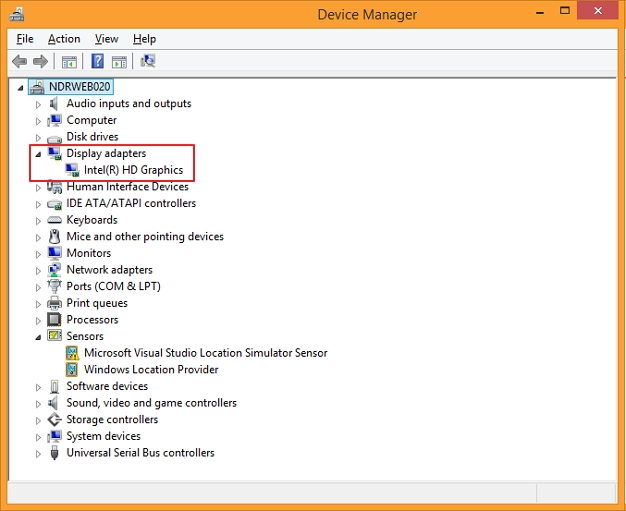Select the Keyboards category label
626x511 pixels.
[92, 220]
